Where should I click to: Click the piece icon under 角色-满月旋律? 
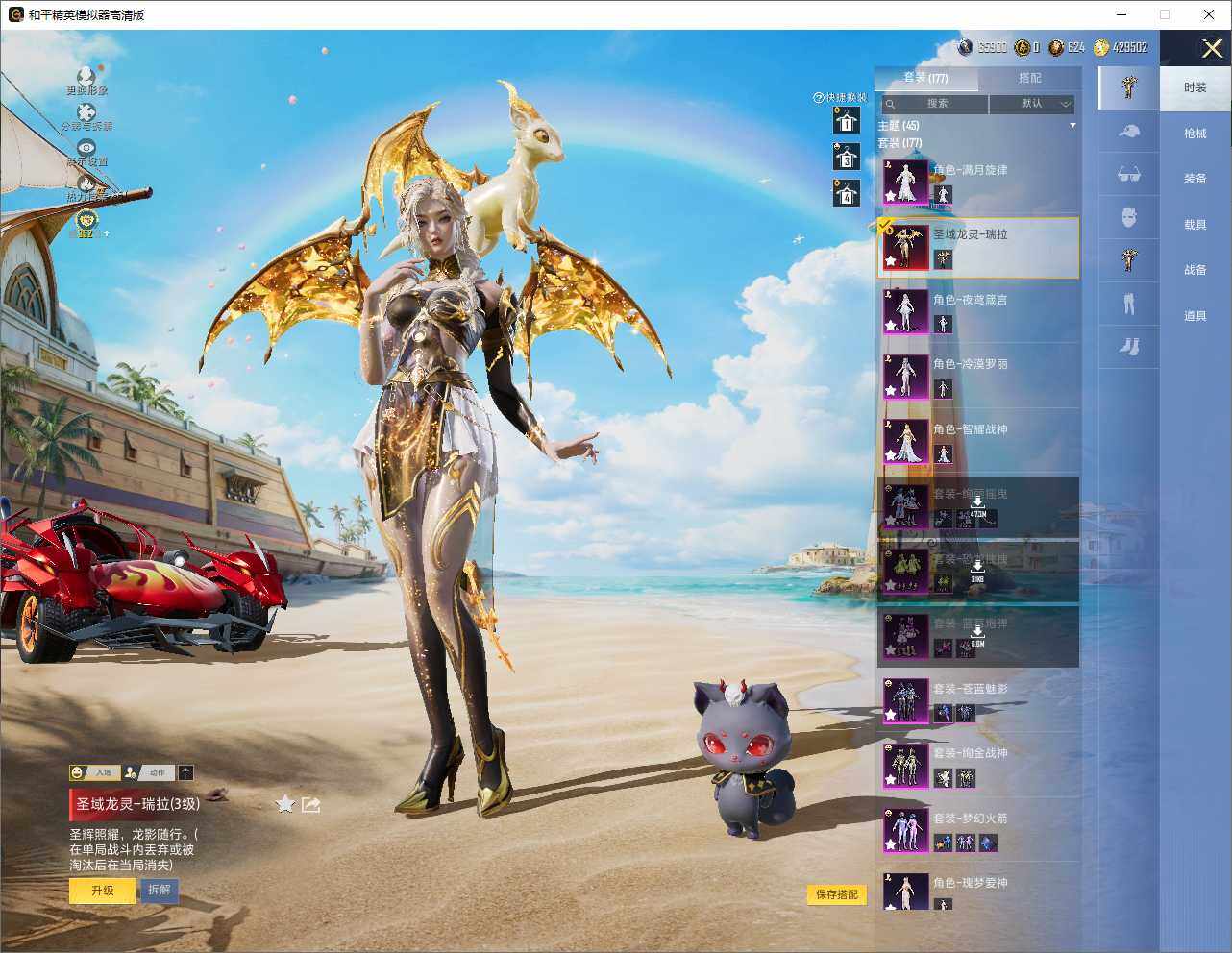point(943,195)
